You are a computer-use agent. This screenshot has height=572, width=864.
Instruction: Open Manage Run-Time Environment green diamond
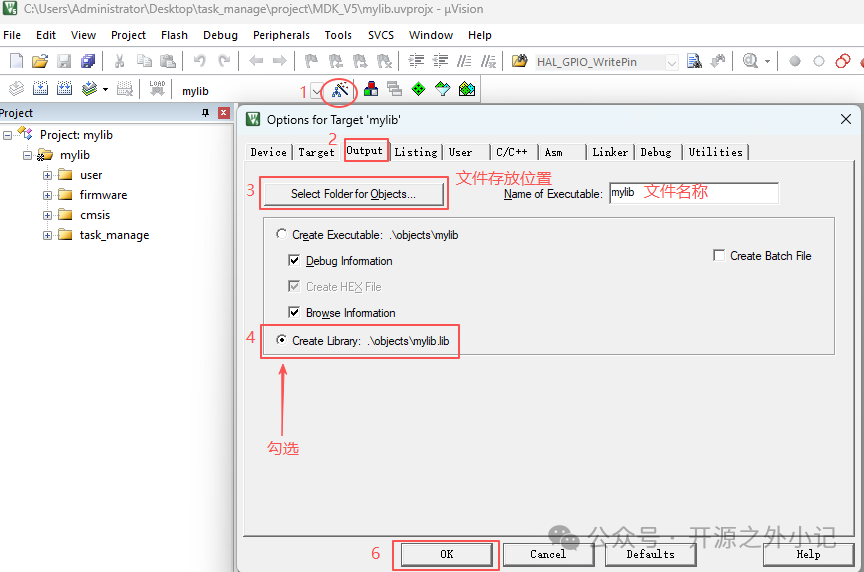419,89
